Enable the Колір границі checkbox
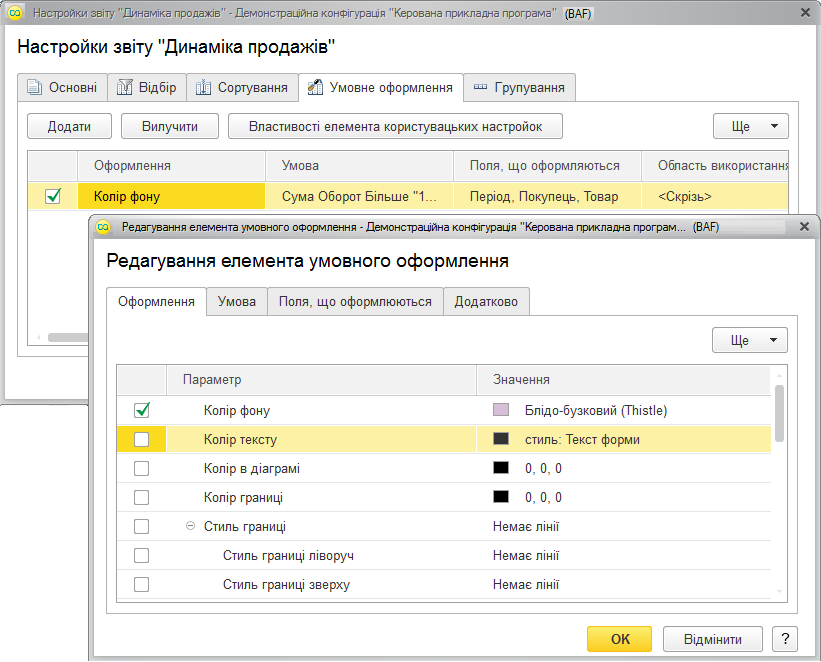Screen dimensions: 821x662 (x=141, y=497)
